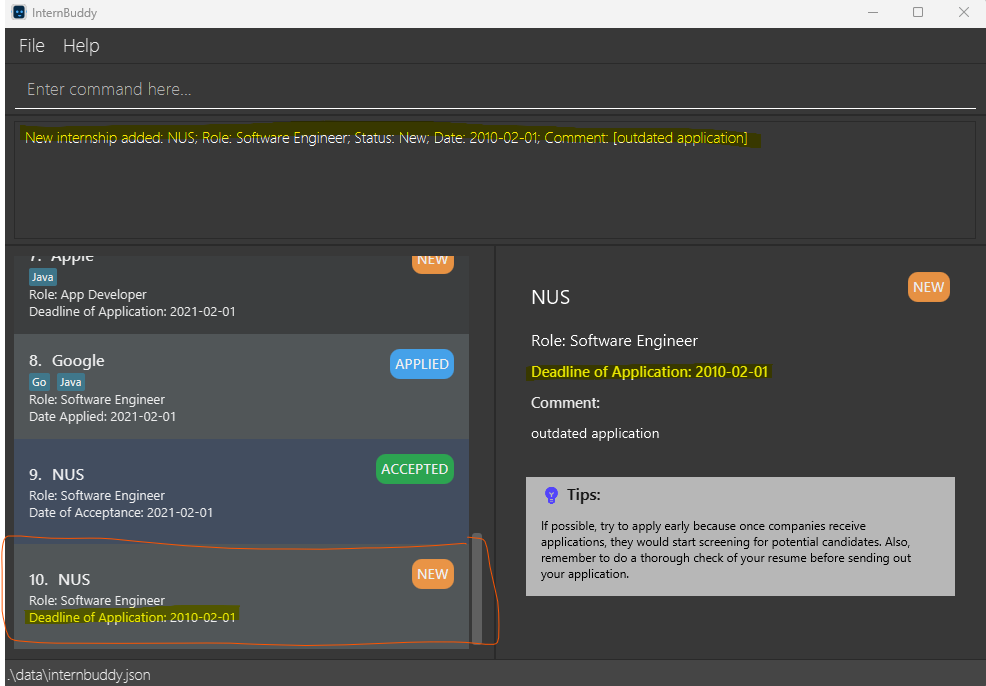Image resolution: width=986 pixels, height=686 pixels.
Task: Click the Comment: label in detail panel
Action: 565,403
